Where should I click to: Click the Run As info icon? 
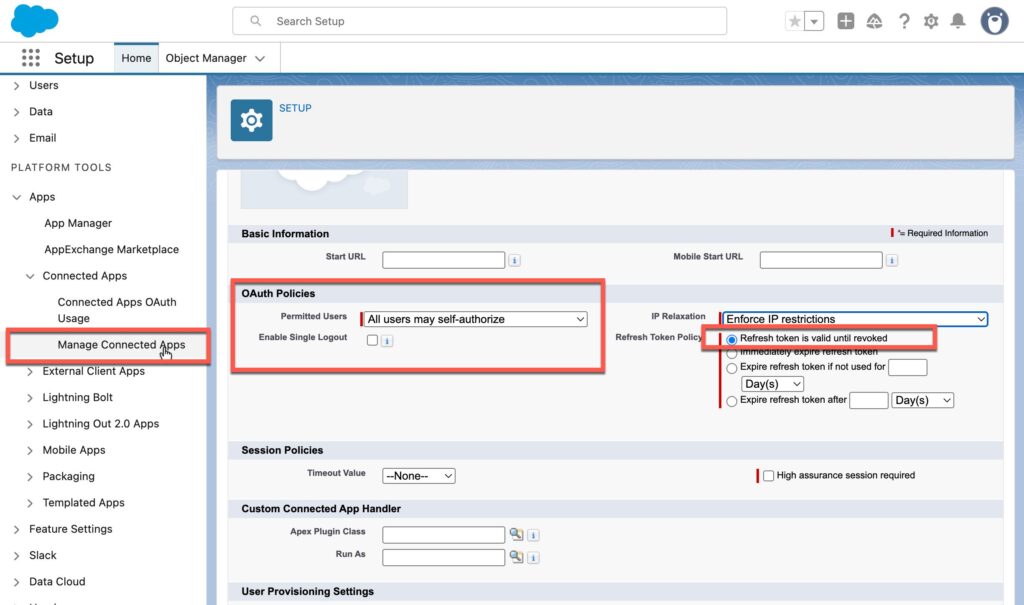pyautogui.click(x=533, y=557)
